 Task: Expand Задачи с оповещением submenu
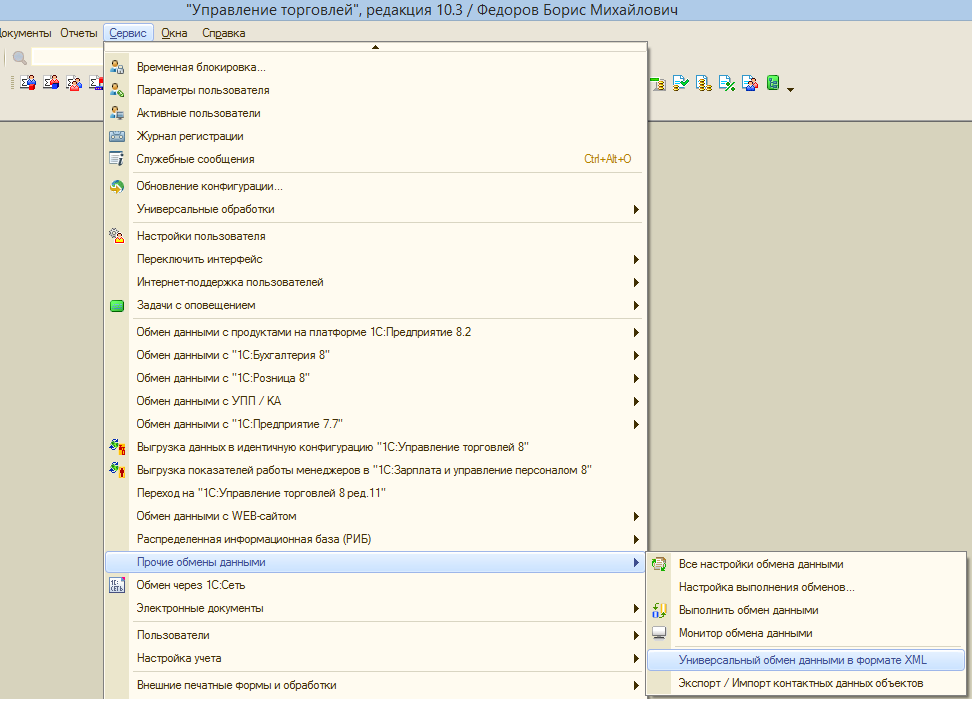[x=376, y=305]
